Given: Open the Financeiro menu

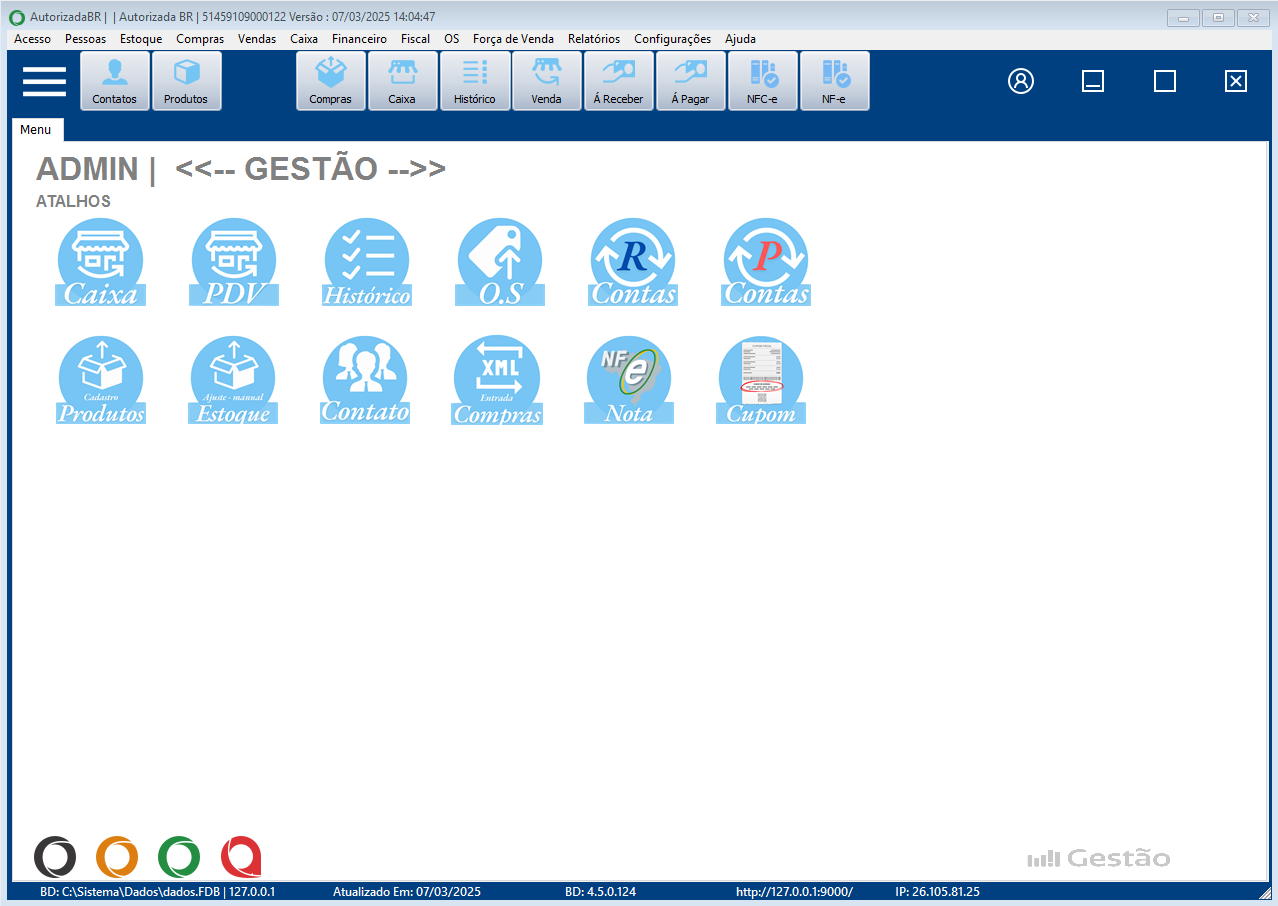Looking at the screenshot, I should pos(359,39).
